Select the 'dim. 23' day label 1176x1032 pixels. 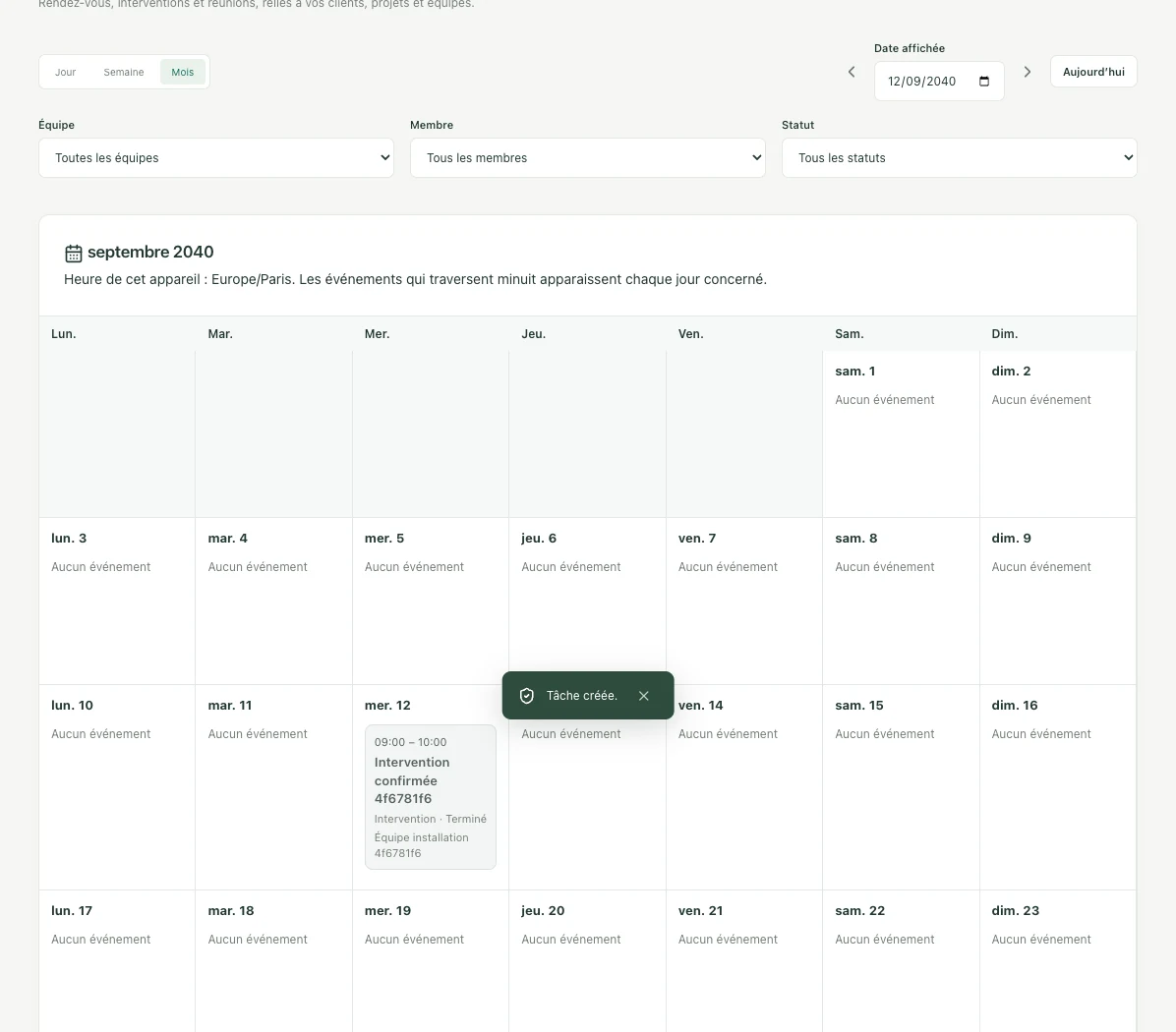click(x=1016, y=910)
